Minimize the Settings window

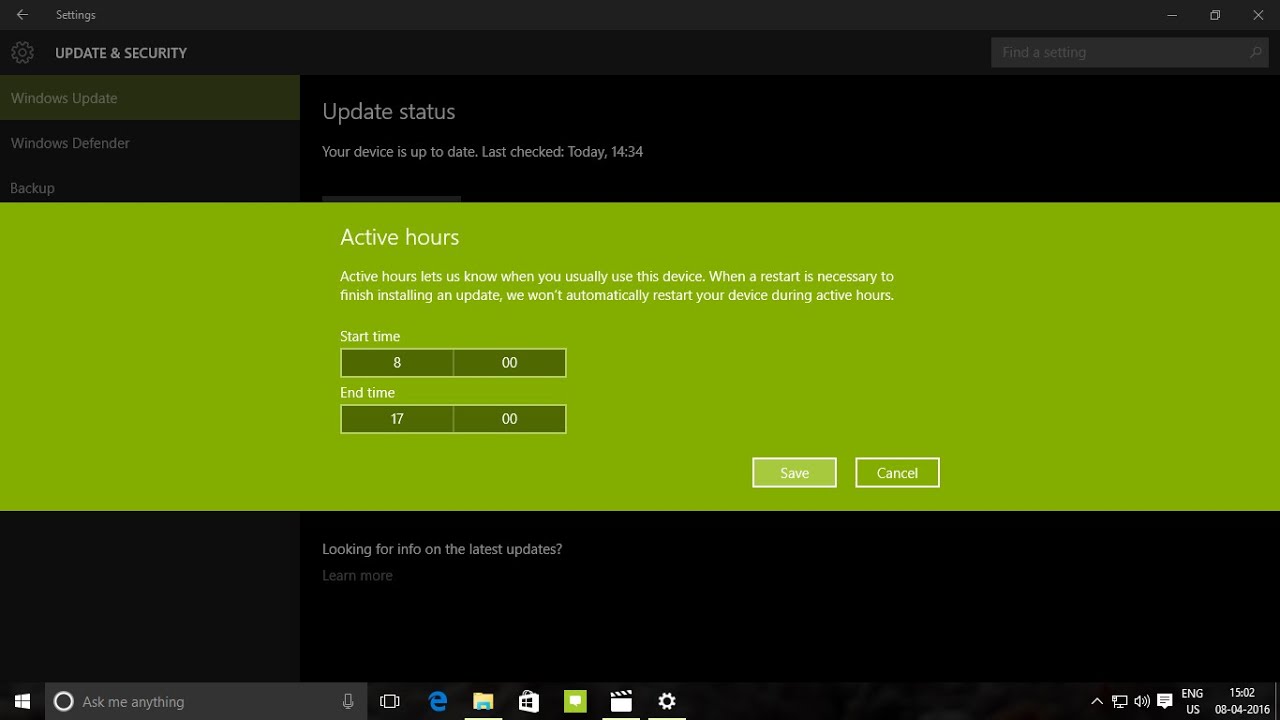1171,15
